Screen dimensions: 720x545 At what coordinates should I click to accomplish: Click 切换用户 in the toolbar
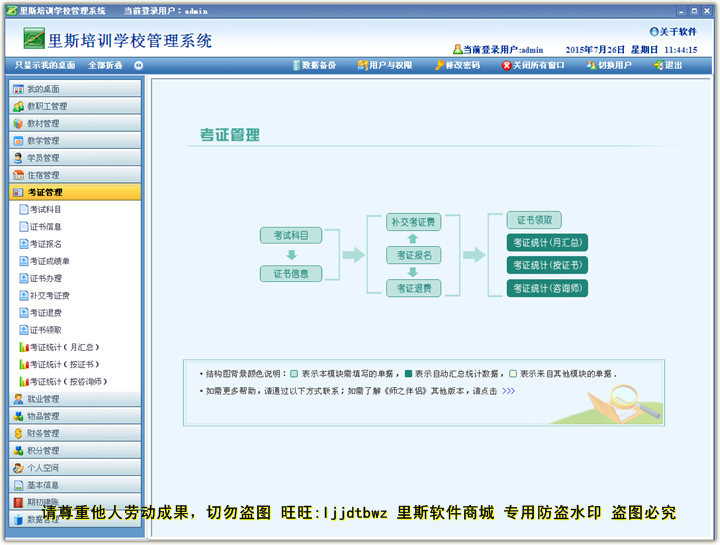coord(609,65)
